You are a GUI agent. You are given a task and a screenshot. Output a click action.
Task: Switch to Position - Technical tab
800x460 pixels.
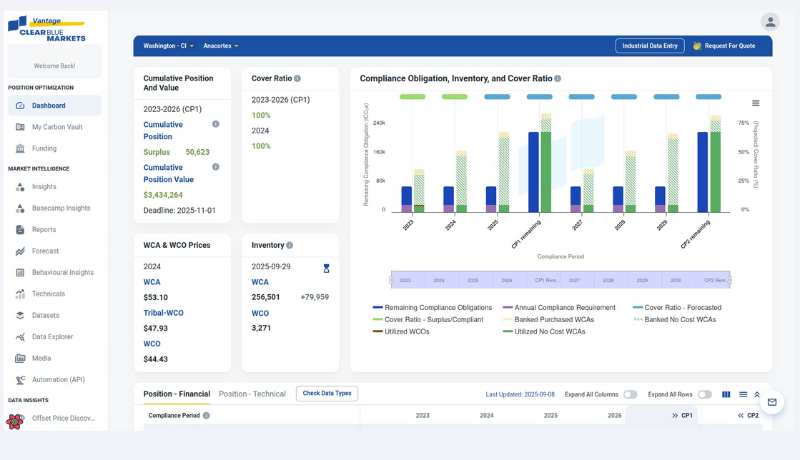pos(252,394)
